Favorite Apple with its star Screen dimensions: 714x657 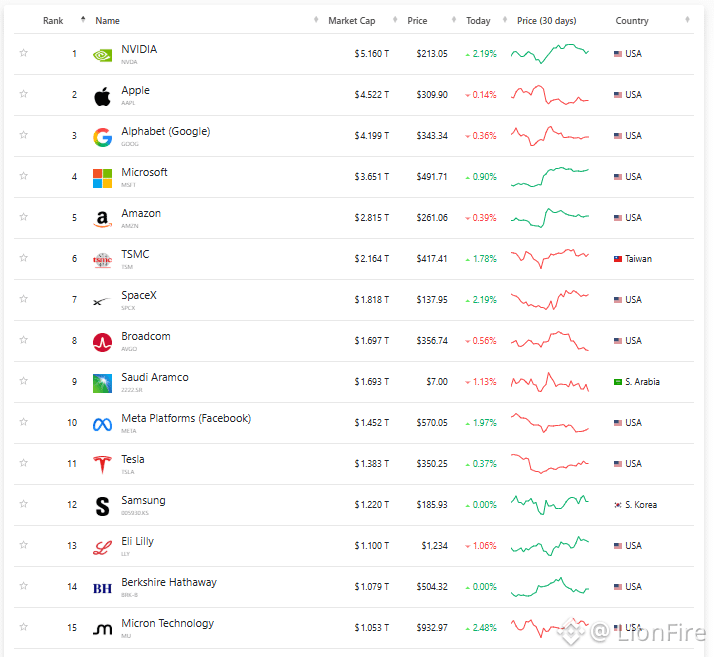[x=24, y=94]
